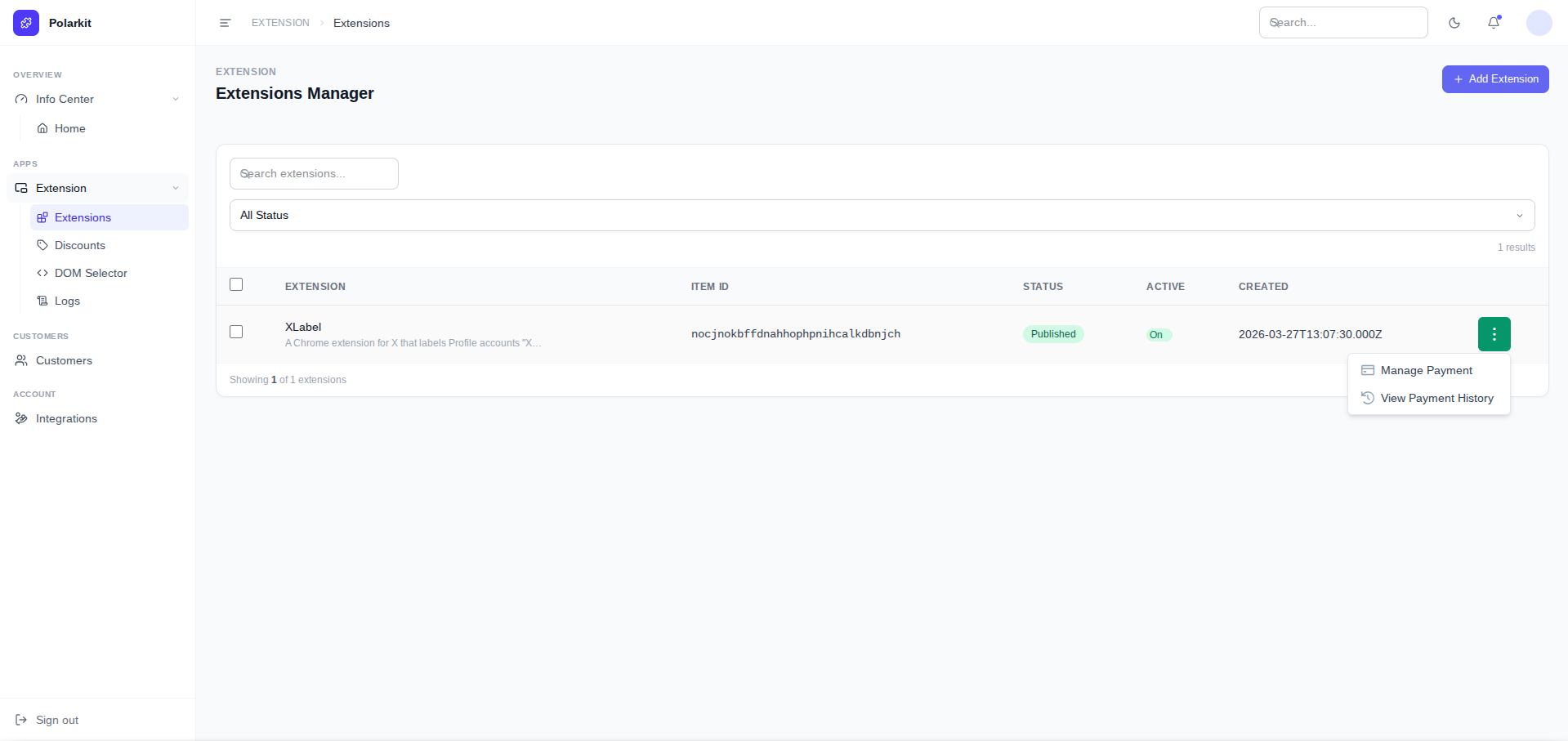
Task: Open the Integrations page
Action: coord(97,418)
